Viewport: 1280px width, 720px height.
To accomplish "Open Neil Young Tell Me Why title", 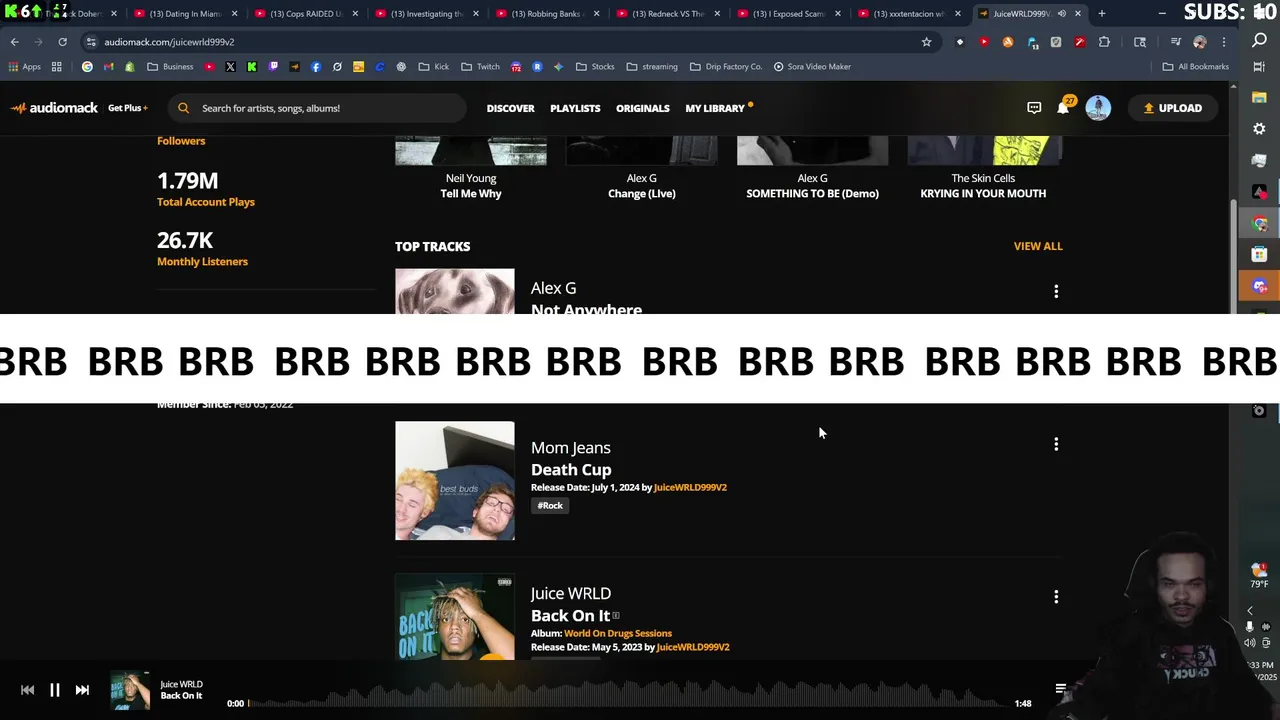I will click(471, 194).
